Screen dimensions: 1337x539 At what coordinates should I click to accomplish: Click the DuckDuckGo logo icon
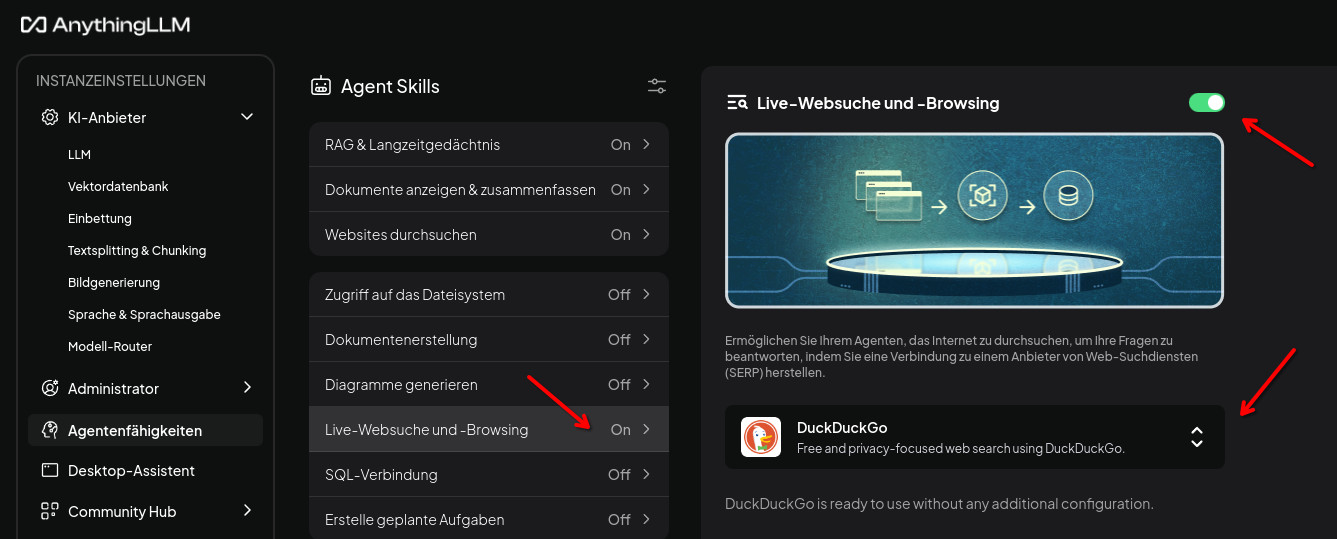click(x=761, y=437)
